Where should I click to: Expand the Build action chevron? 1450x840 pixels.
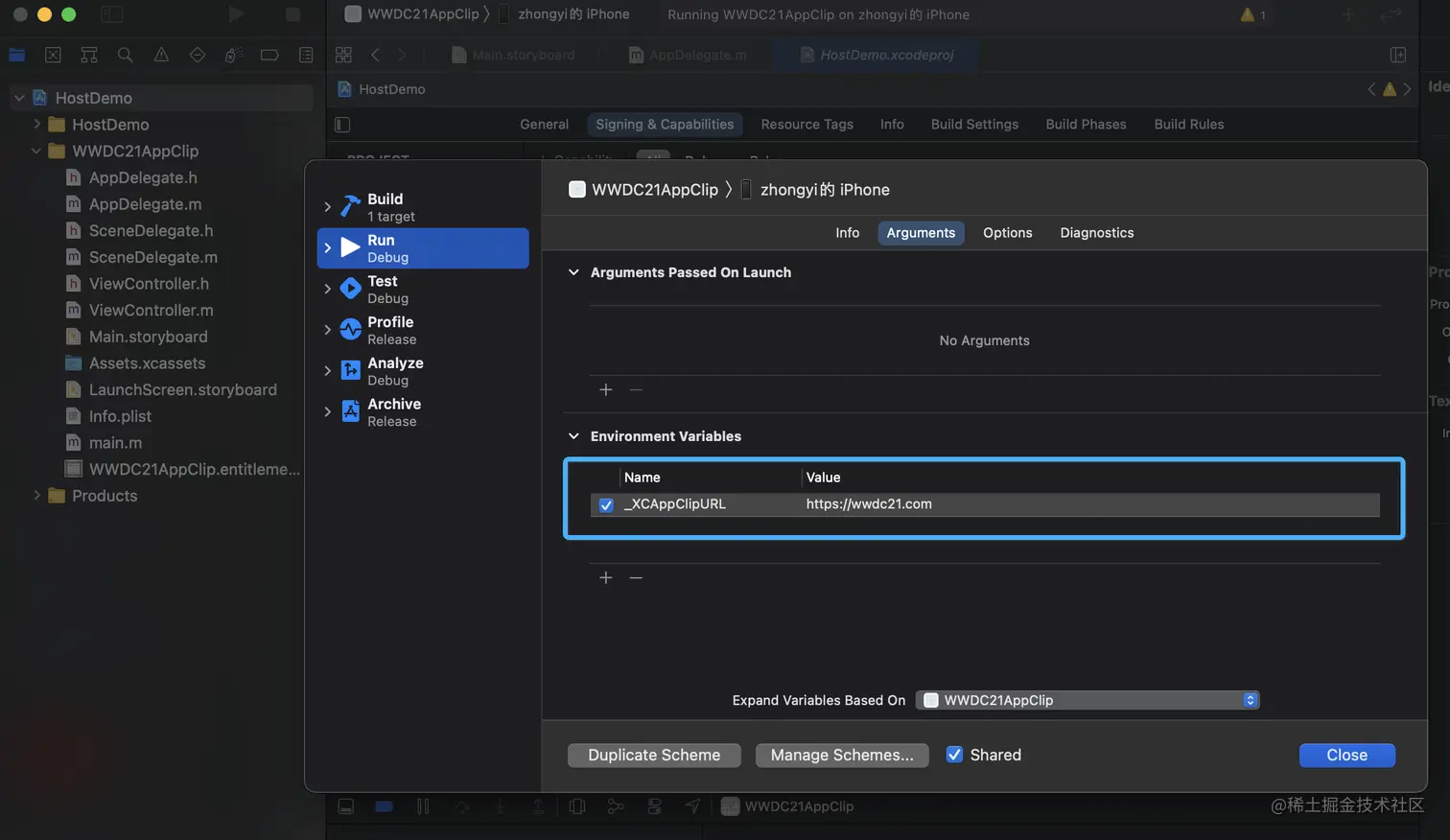click(x=327, y=206)
